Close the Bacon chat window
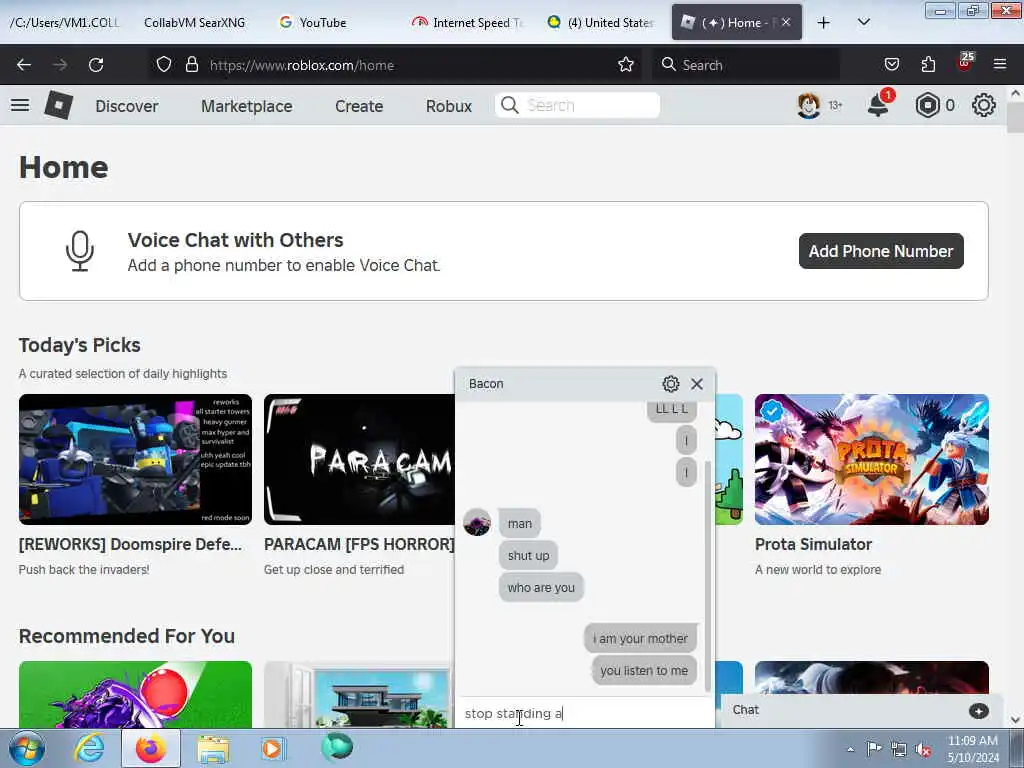Viewport: 1024px width, 768px height. [697, 383]
